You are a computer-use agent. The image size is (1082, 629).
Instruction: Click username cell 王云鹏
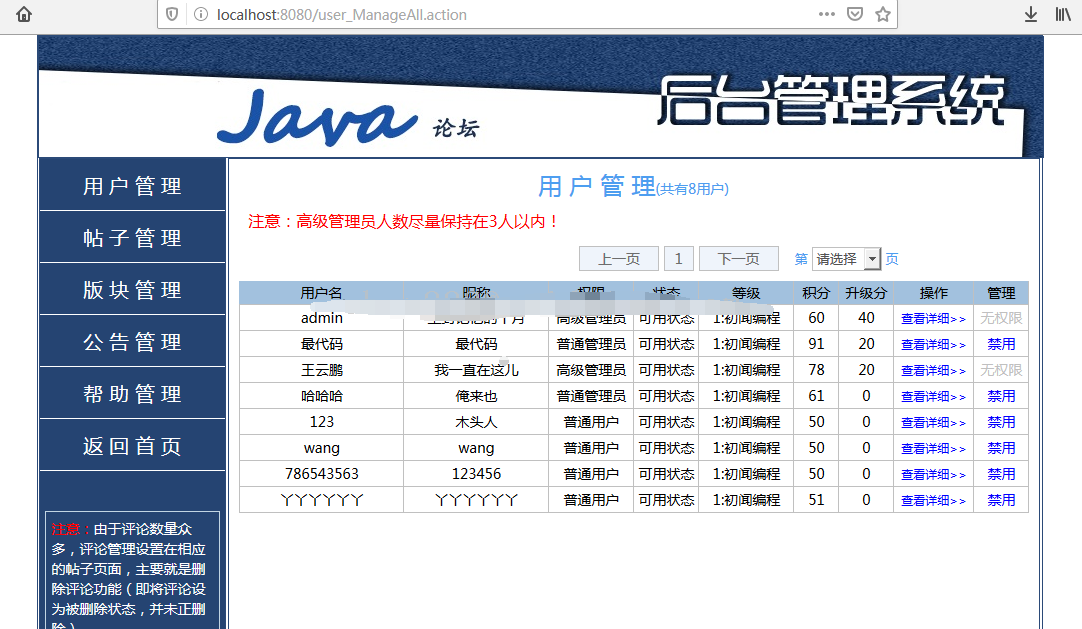pyautogui.click(x=322, y=370)
